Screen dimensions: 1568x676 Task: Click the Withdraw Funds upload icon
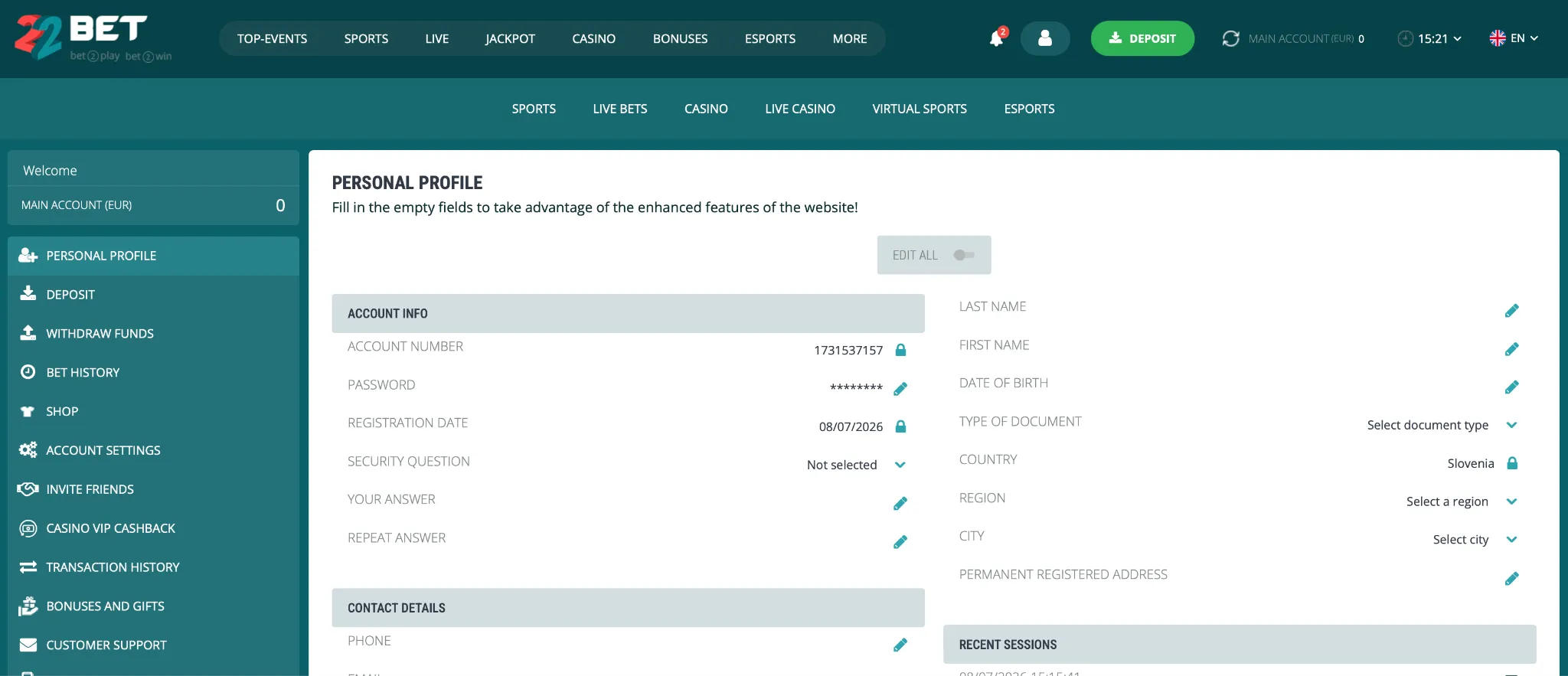(x=28, y=332)
